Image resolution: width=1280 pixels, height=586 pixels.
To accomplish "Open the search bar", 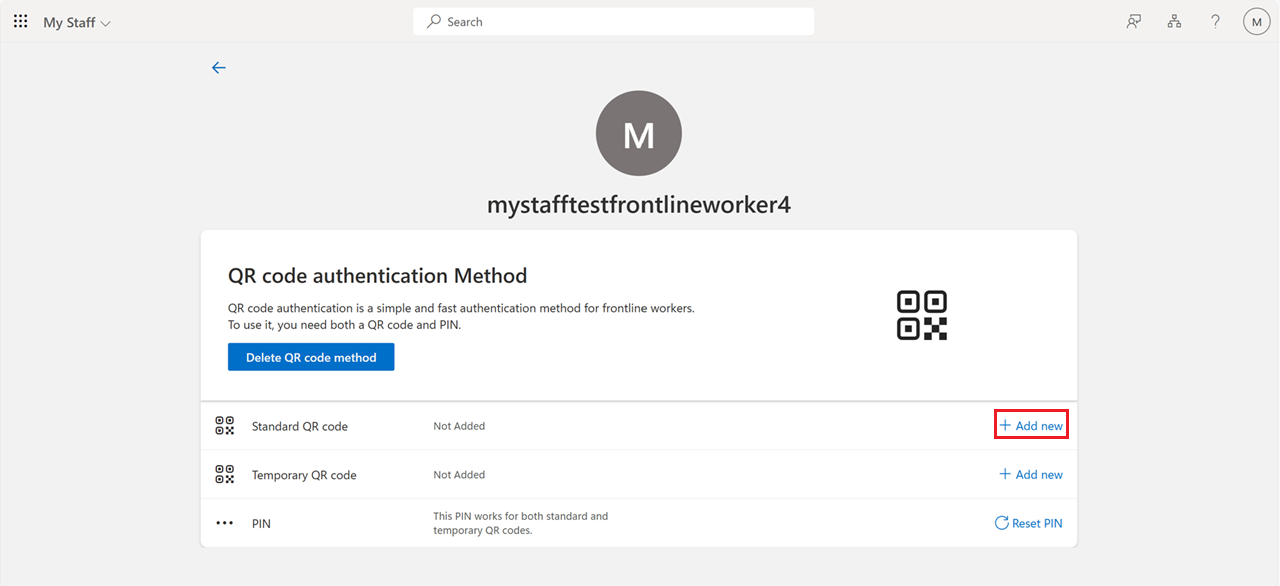I will [x=613, y=21].
